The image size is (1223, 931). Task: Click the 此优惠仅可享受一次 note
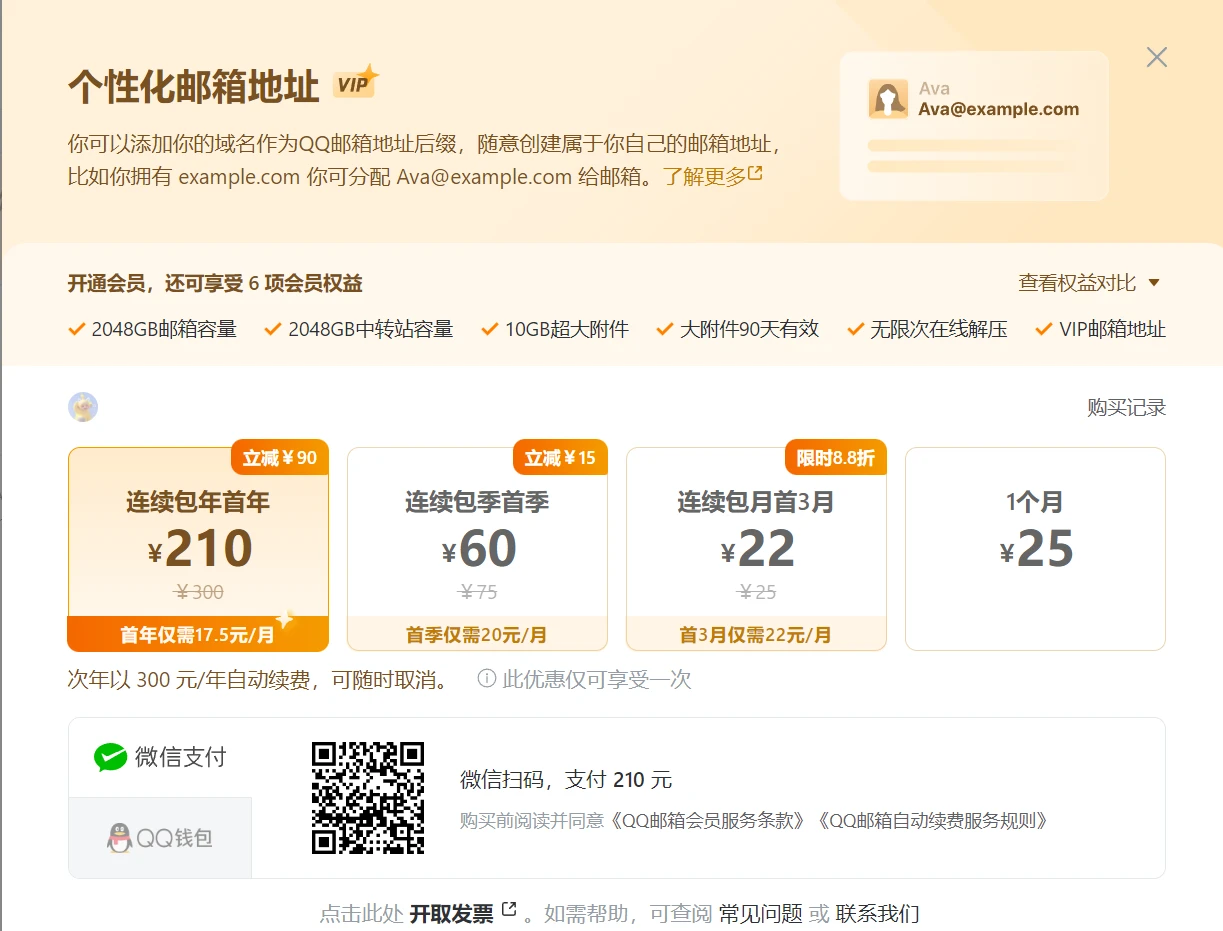597,680
